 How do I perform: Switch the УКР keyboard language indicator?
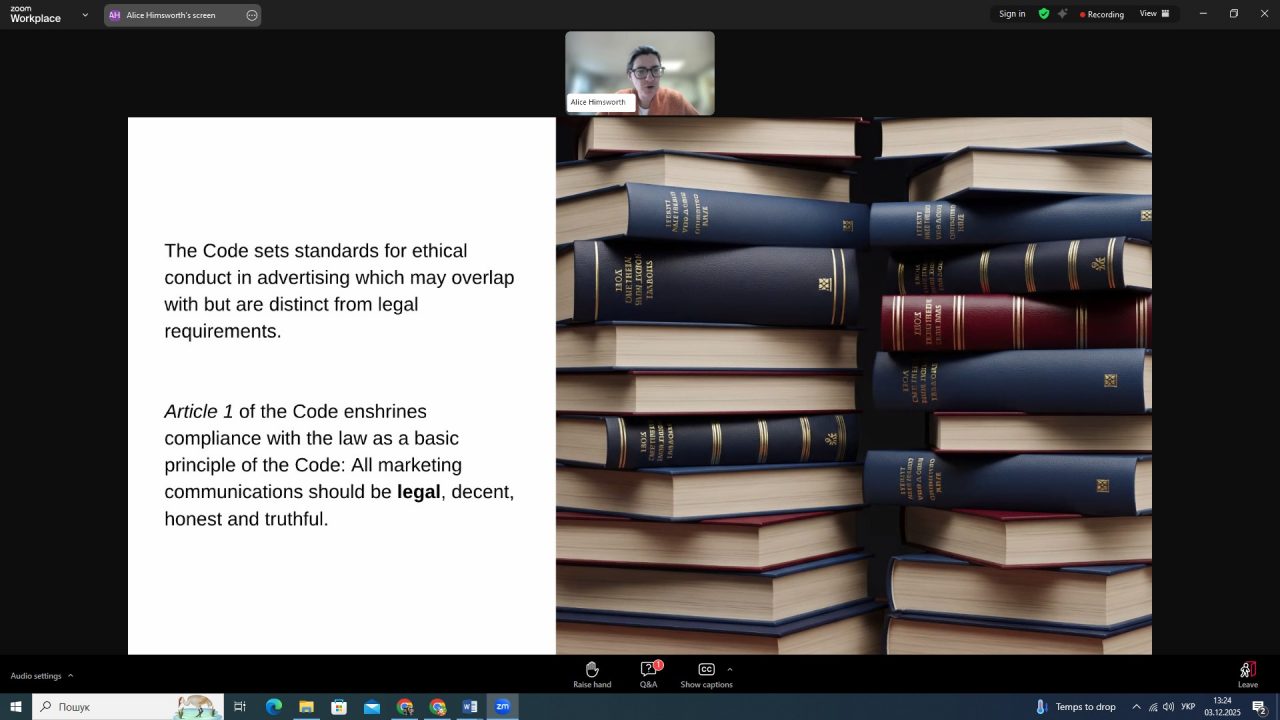(x=1188, y=707)
